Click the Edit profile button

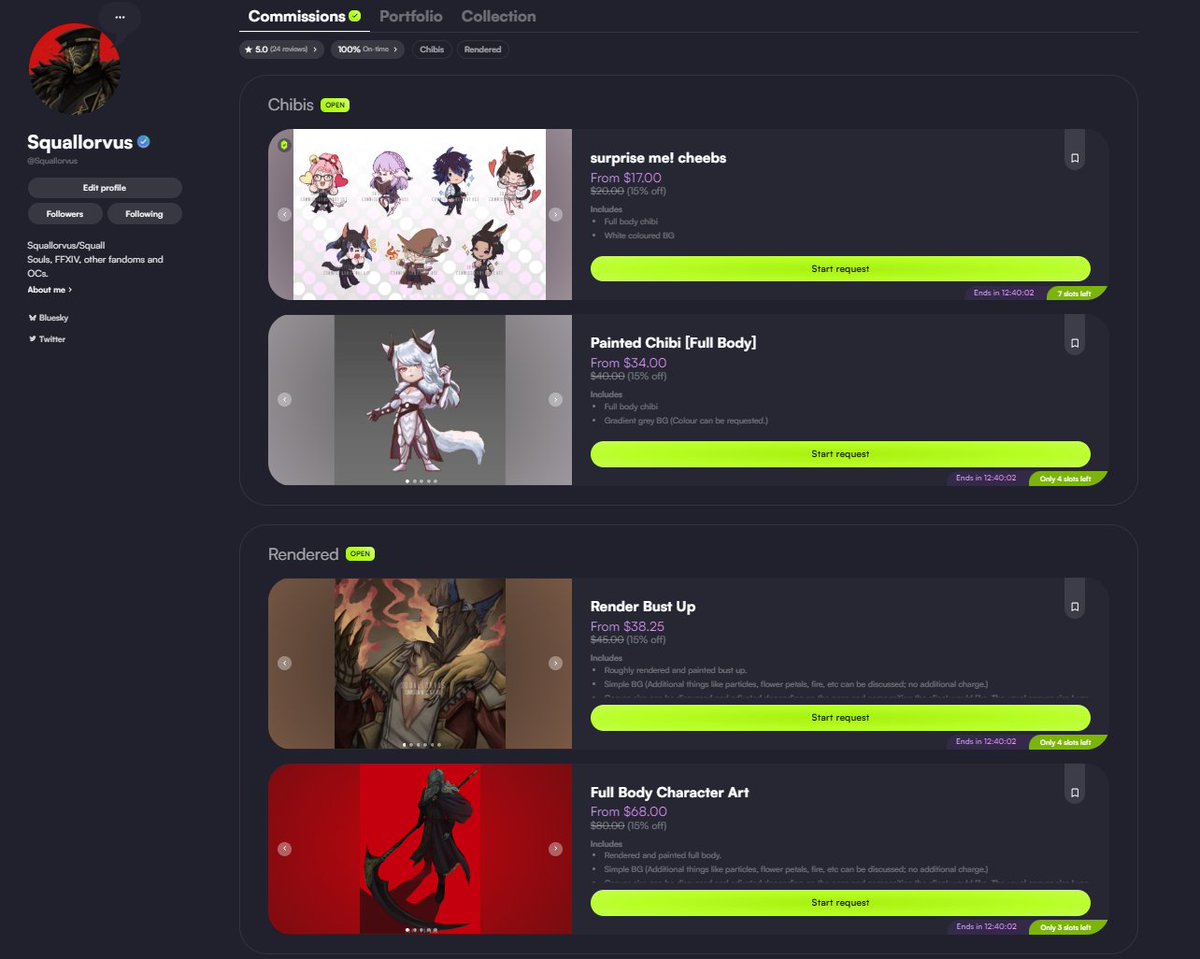tap(105, 188)
